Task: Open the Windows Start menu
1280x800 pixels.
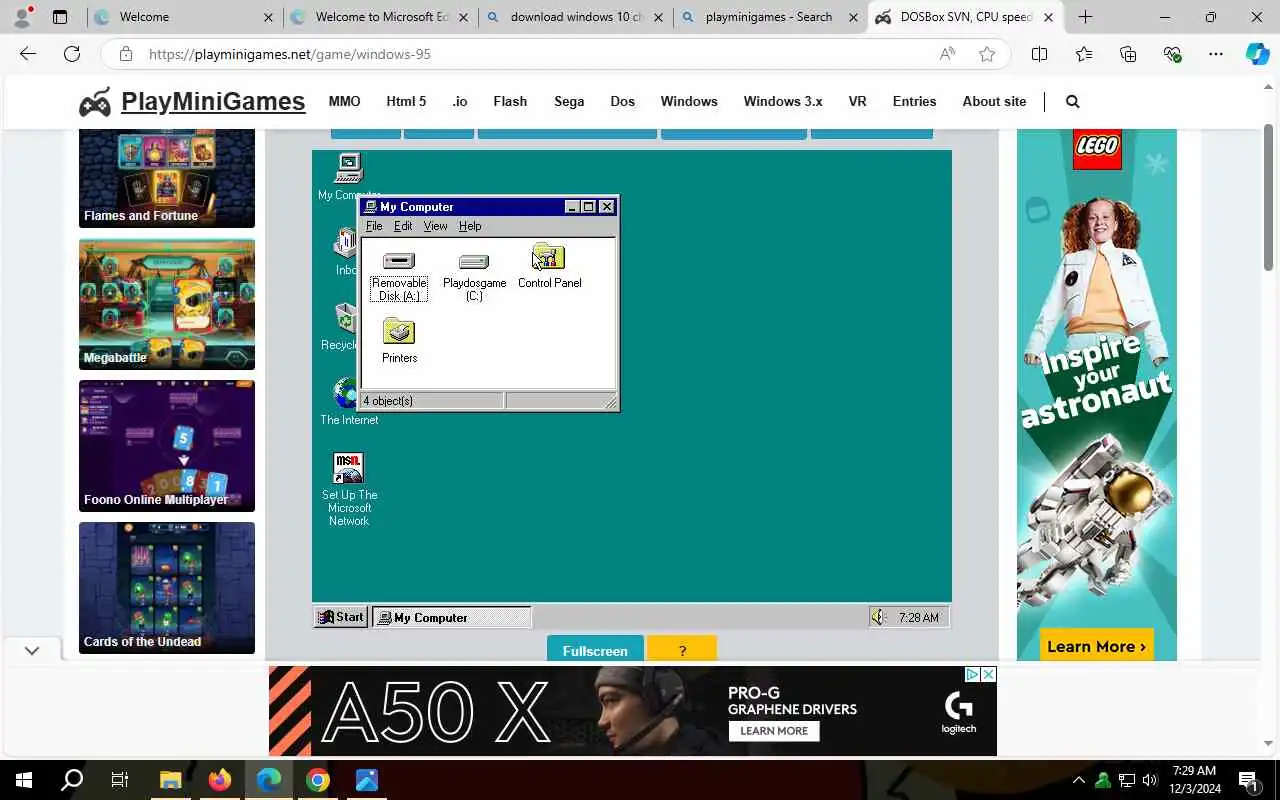Action: 24,780
